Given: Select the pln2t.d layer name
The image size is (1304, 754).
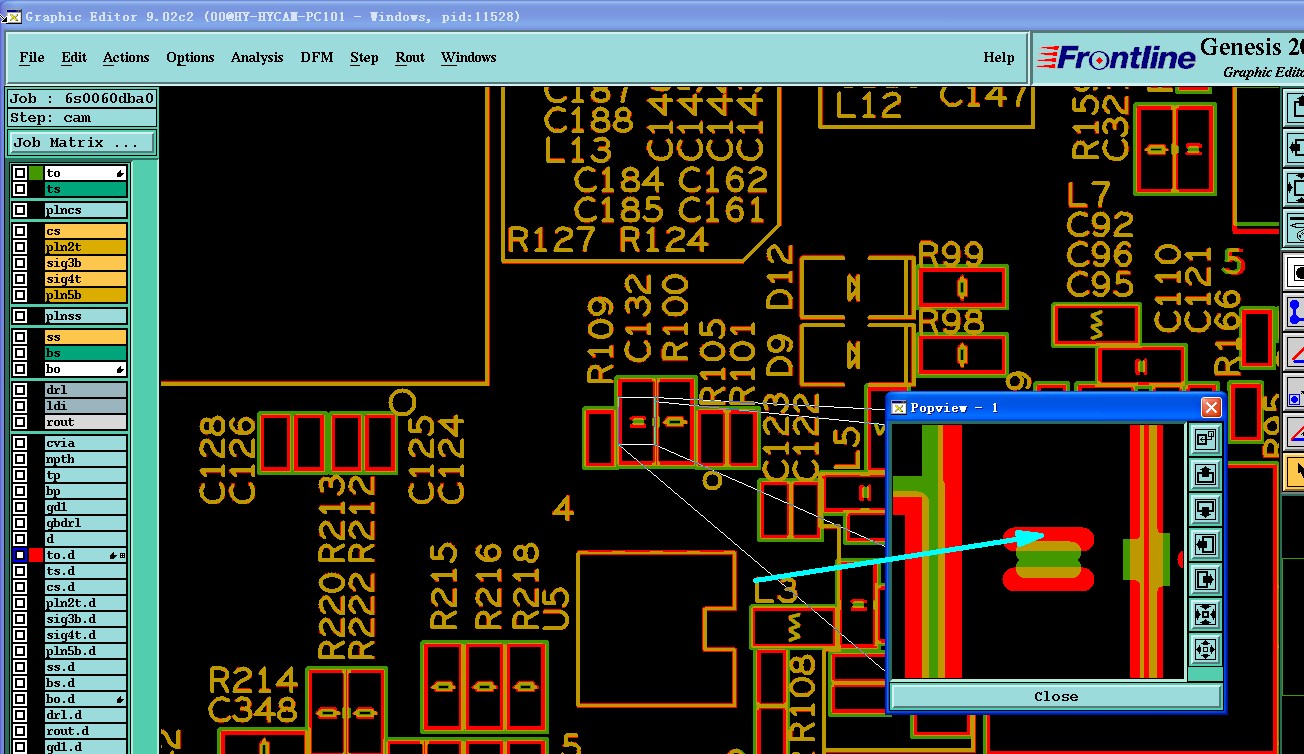Looking at the screenshot, I should tap(86, 603).
